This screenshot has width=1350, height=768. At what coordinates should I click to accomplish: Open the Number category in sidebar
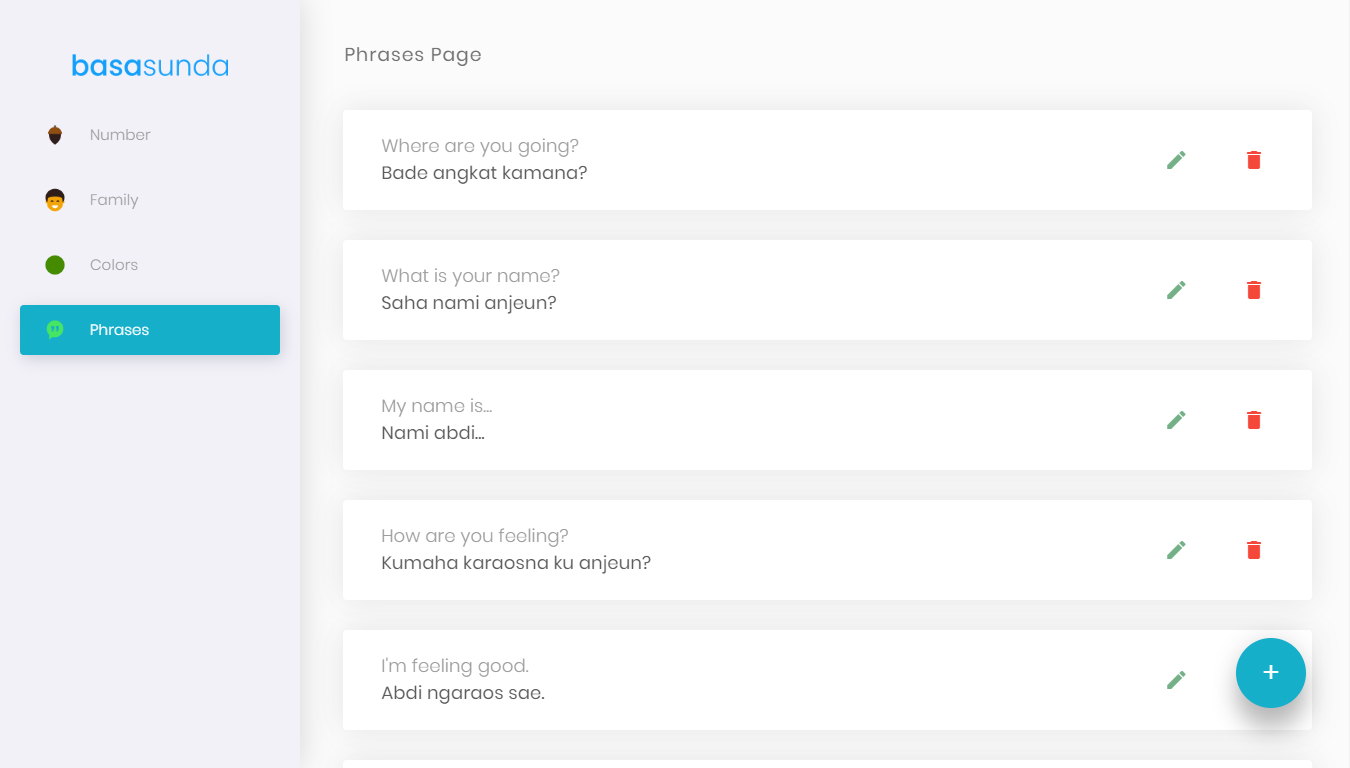[120, 135]
